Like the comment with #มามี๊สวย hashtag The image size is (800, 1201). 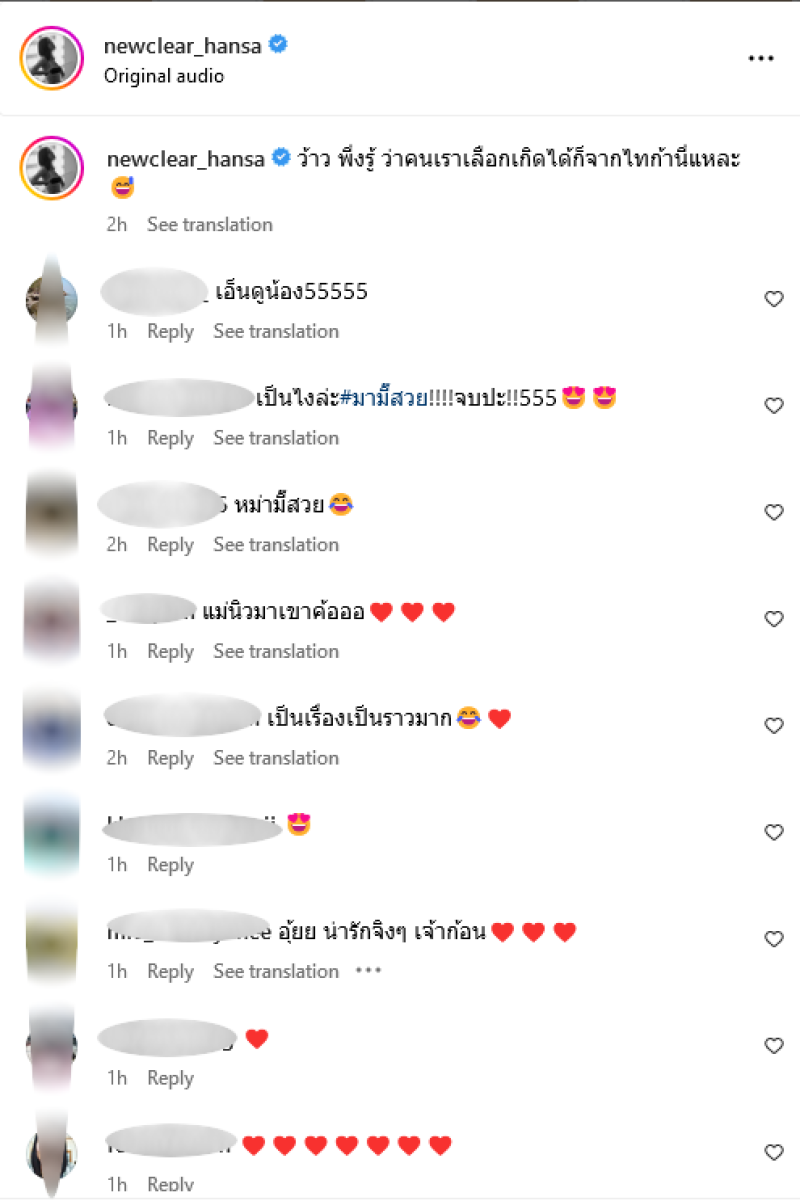pyautogui.click(x=774, y=405)
